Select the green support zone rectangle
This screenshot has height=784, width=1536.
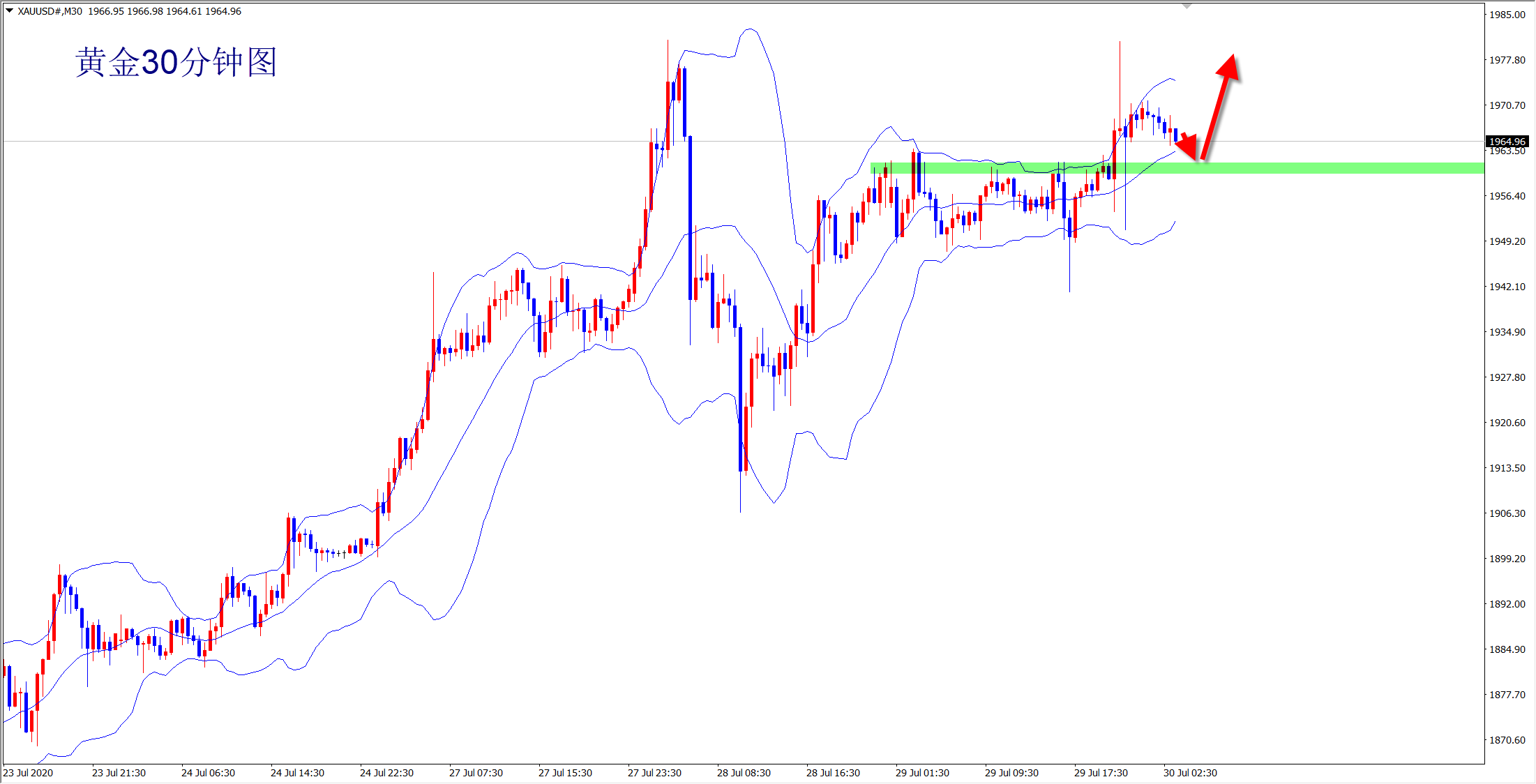(x=1290, y=168)
